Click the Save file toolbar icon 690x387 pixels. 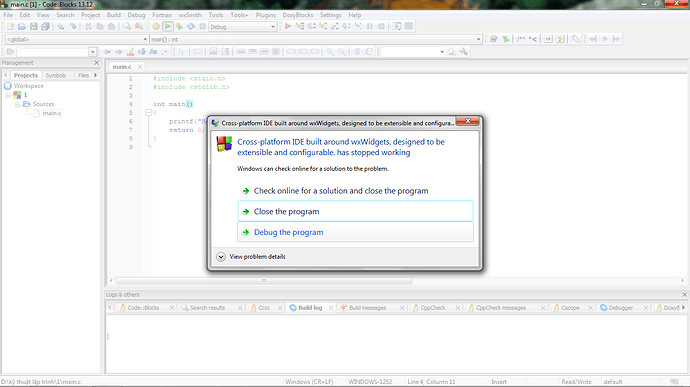pos(33,26)
